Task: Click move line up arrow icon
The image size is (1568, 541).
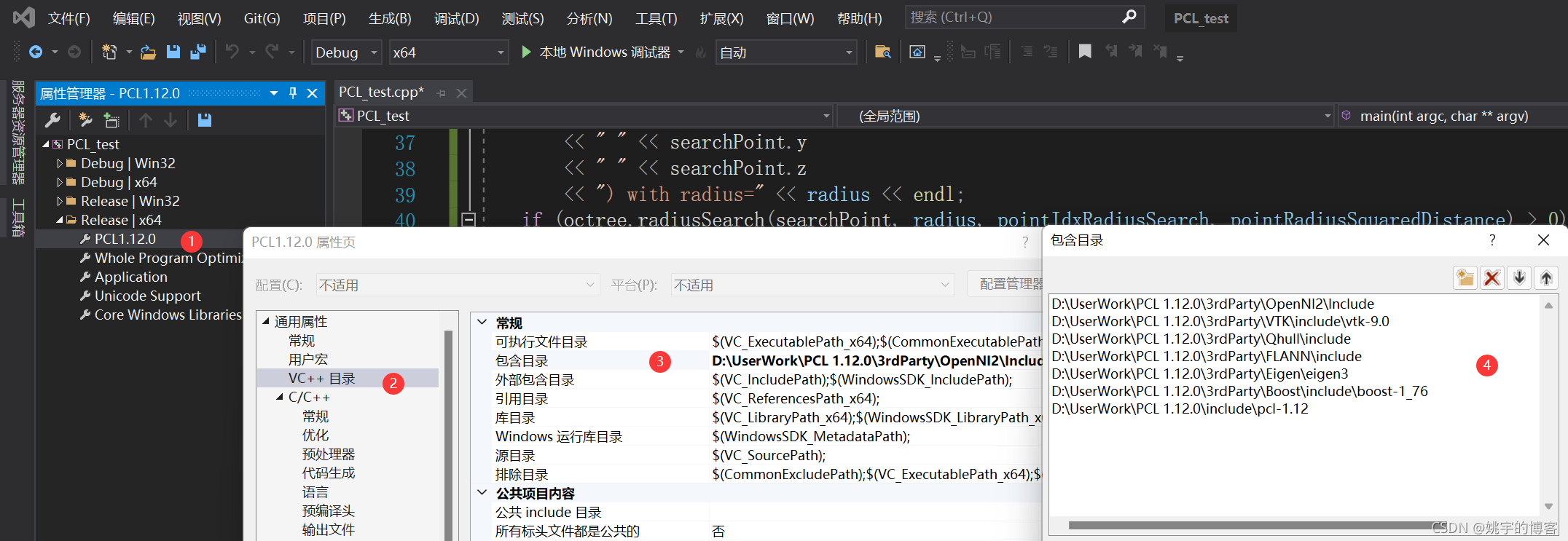Action: pos(1546,278)
